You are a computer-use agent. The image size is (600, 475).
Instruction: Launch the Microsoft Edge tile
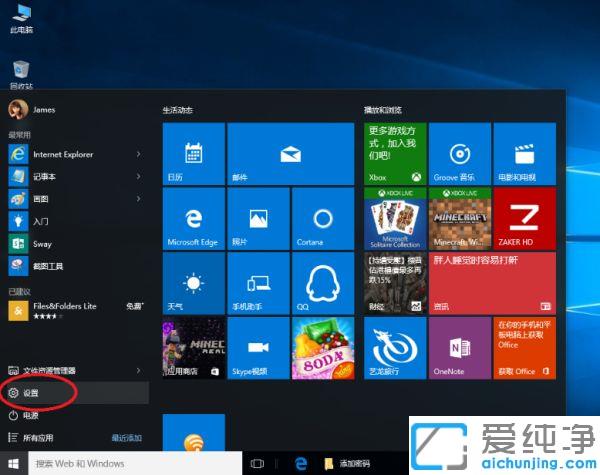tap(194, 219)
